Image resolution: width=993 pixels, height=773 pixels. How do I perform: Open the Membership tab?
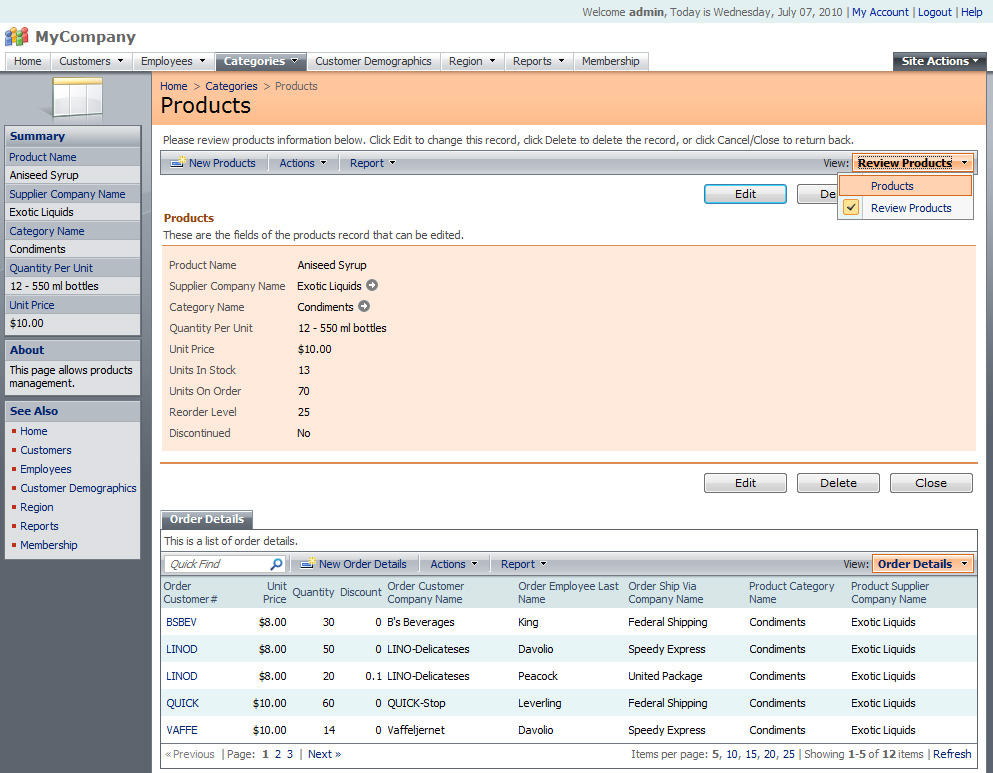coord(610,61)
